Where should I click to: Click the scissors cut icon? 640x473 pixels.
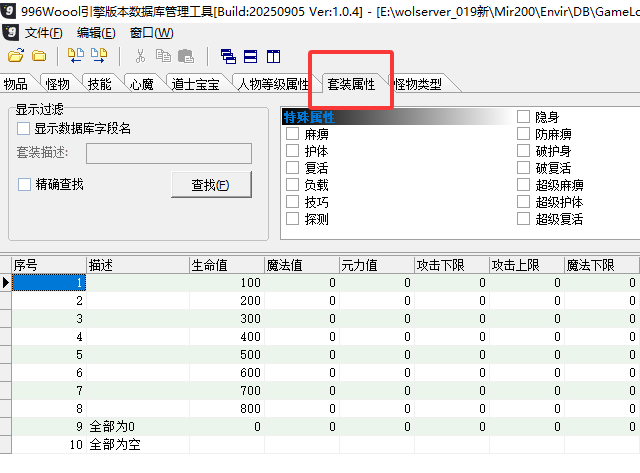[140, 56]
